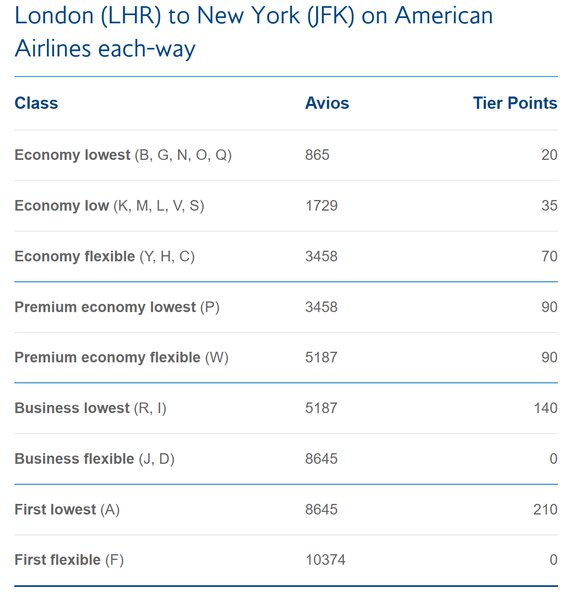Click the 865 Avios value
Viewport: 576px width, 600px height.
click(317, 155)
